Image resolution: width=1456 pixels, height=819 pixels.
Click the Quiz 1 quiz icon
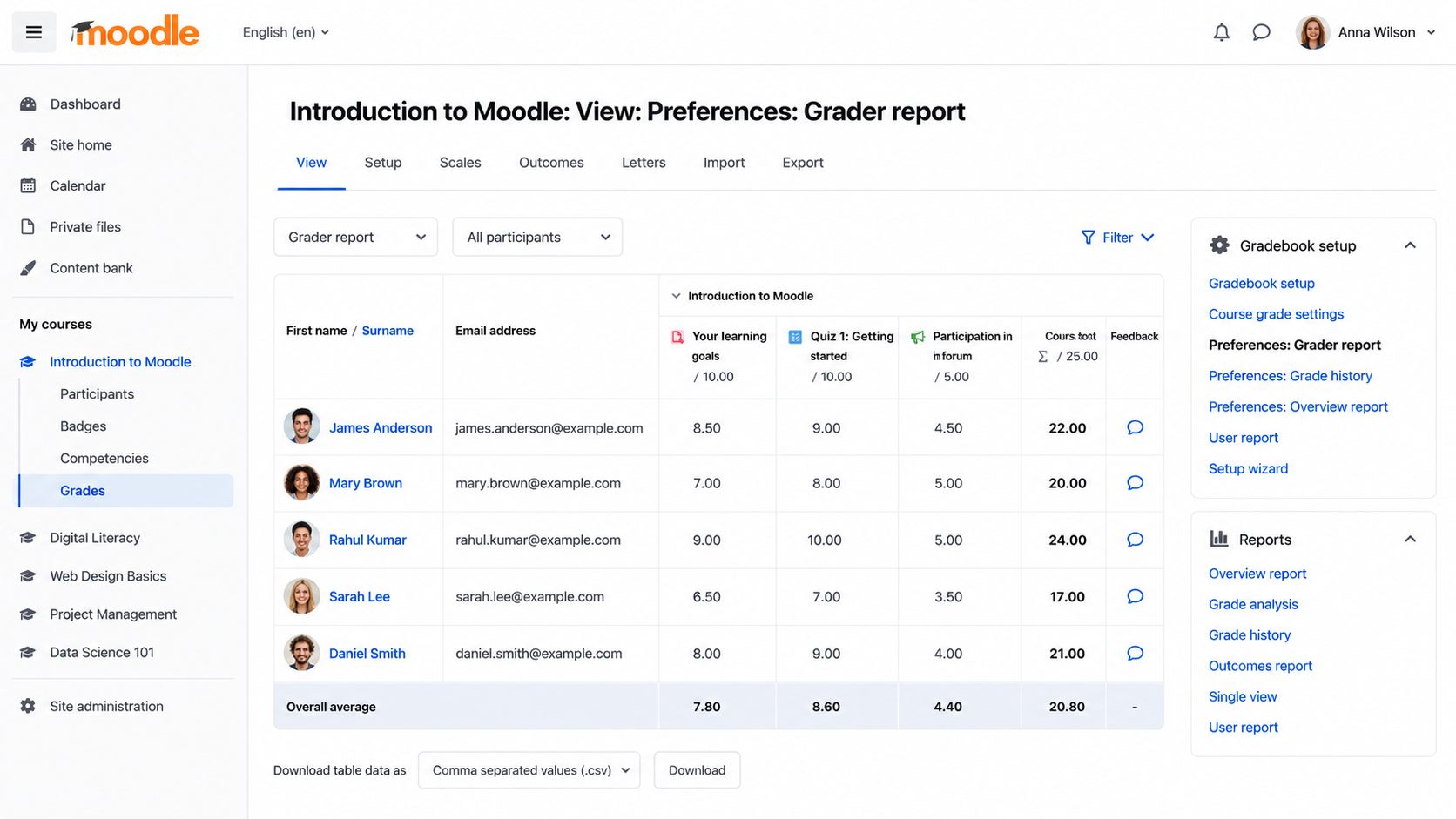(x=795, y=337)
